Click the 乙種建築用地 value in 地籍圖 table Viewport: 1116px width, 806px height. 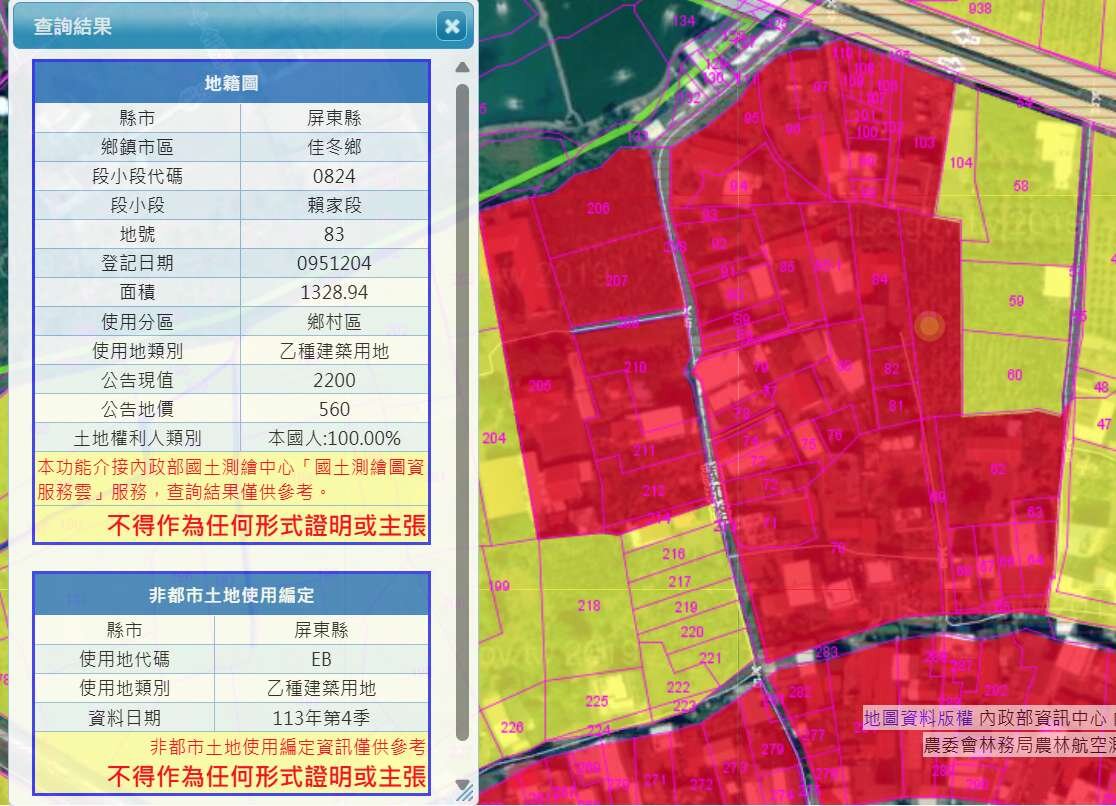click(x=334, y=351)
